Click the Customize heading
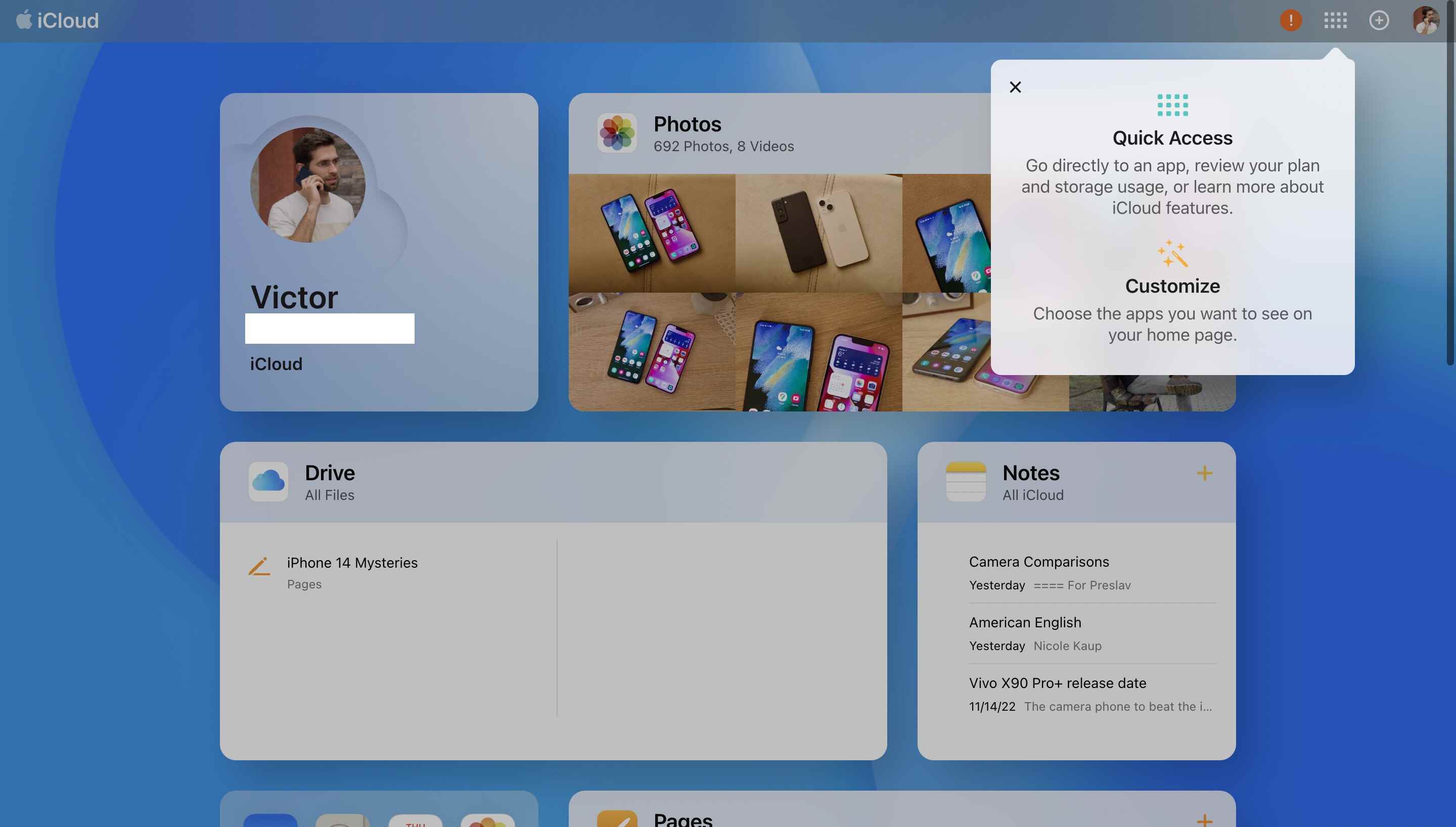Screen dimensions: 1456x827 pyautogui.click(x=1172, y=286)
